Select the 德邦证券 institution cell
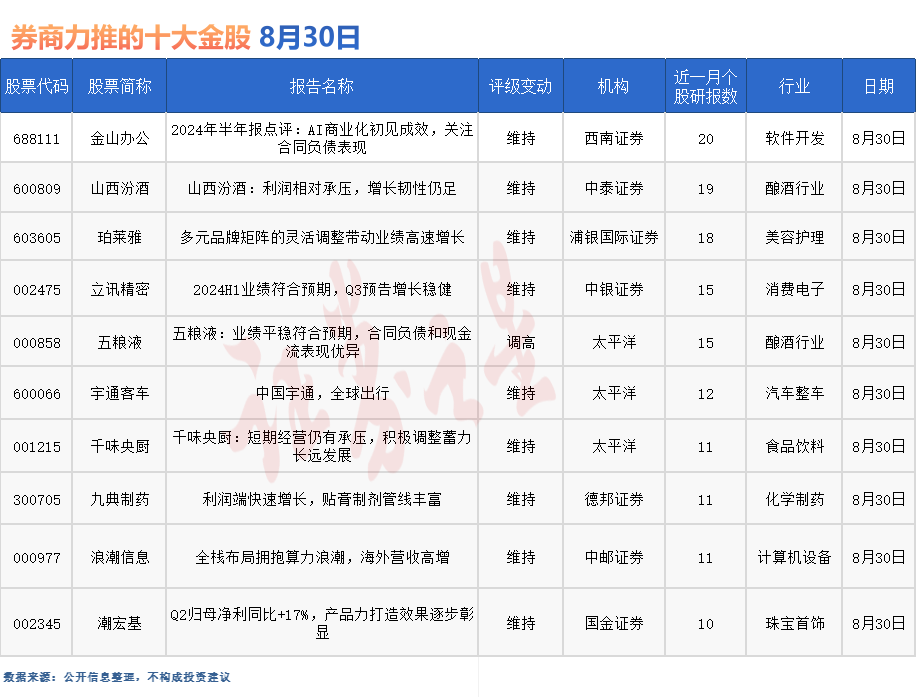Screen dimensions: 916x697 point(614,499)
